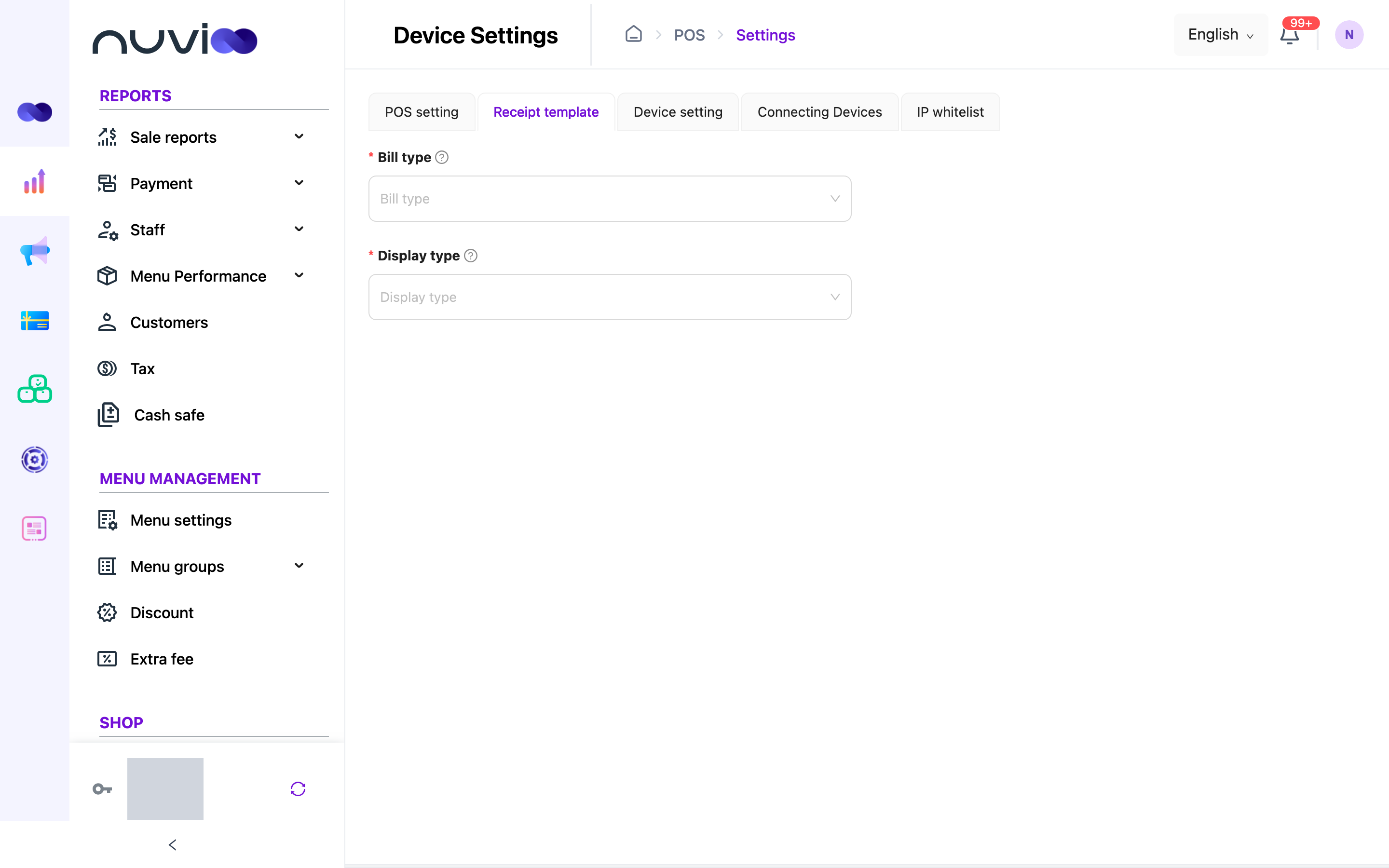This screenshot has width=1389, height=868.
Task: Open the IP whitelist tab
Action: point(950,112)
